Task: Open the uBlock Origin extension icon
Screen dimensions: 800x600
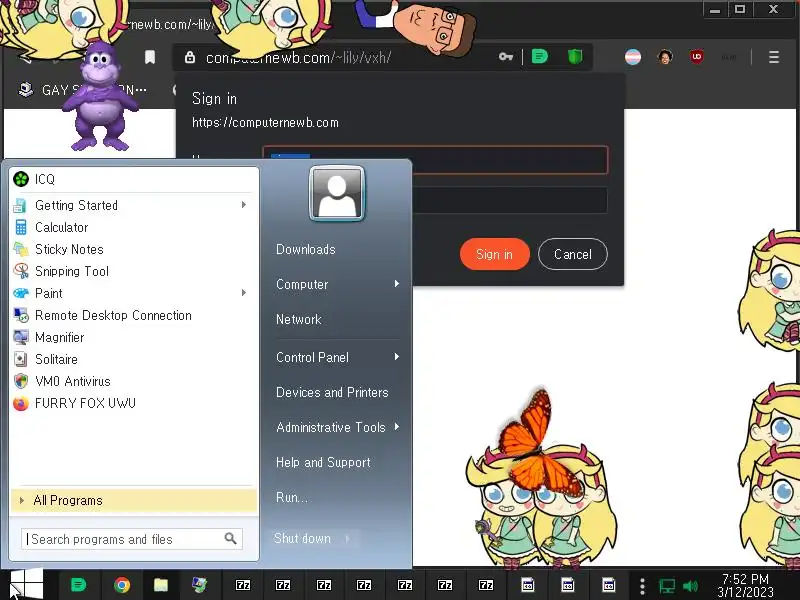Action: pos(696,57)
